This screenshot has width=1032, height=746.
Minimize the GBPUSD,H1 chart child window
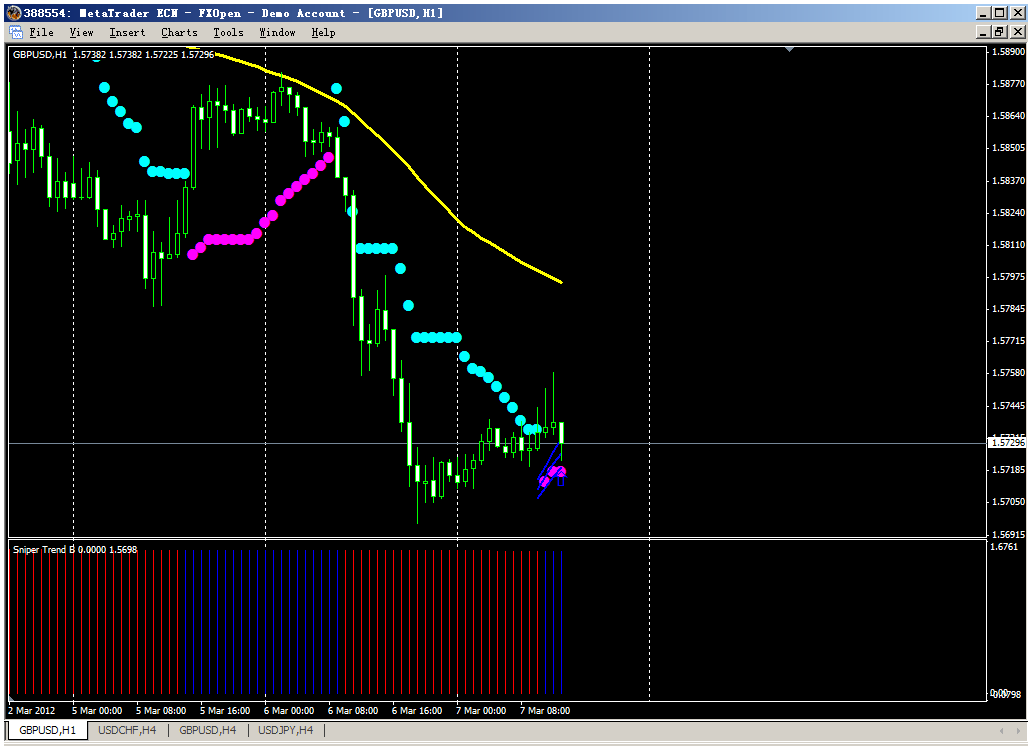click(x=983, y=32)
